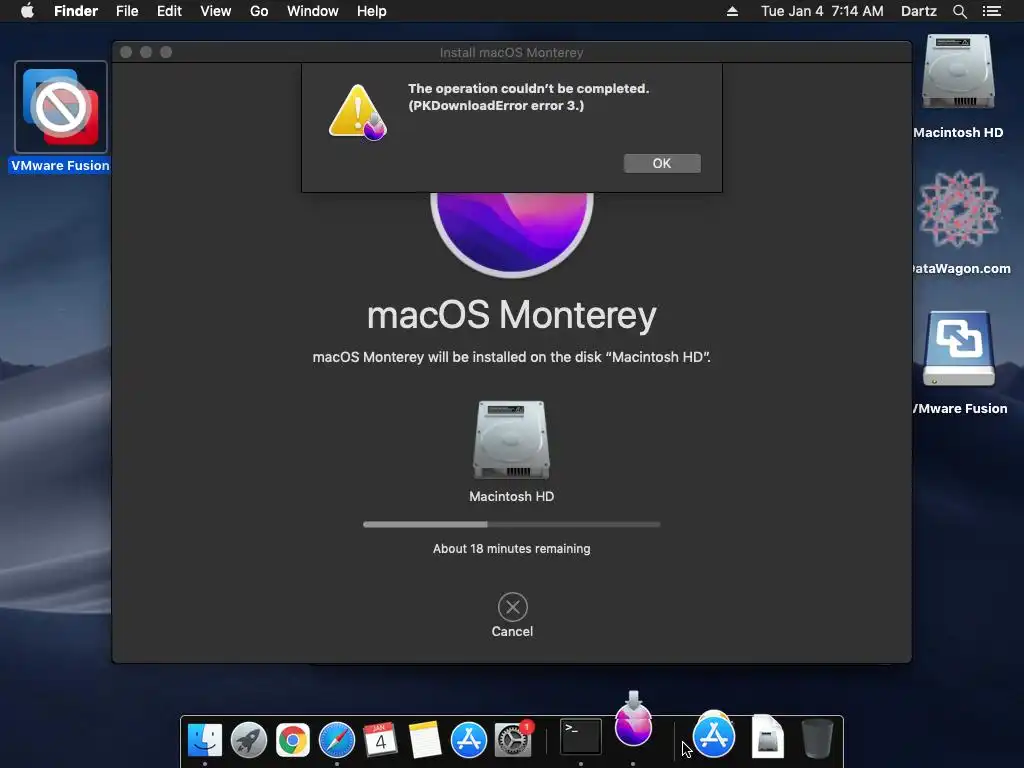
Task: Open the Trash in the Dock
Action: [817, 739]
